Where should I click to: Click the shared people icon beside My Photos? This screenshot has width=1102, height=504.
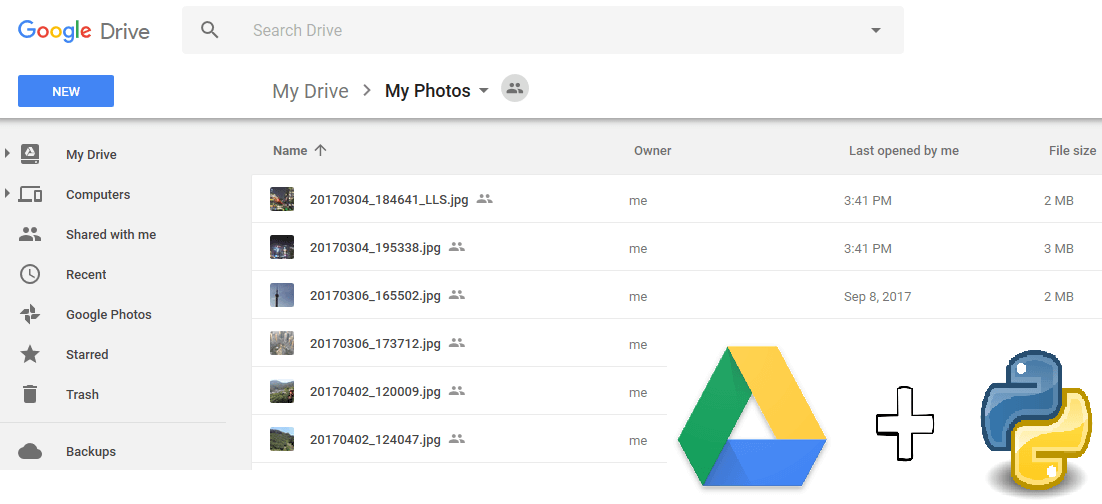pos(514,89)
